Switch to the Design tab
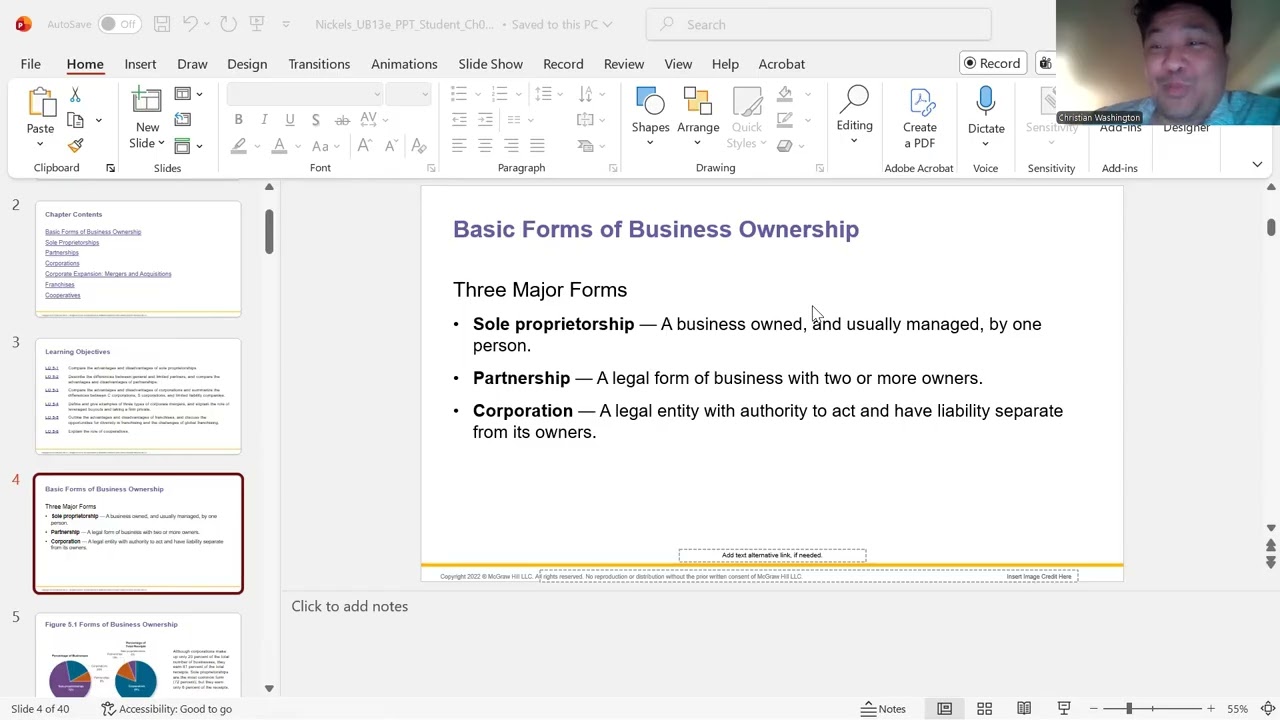Image resolution: width=1280 pixels, height=720 pixels. pos(247,64)
